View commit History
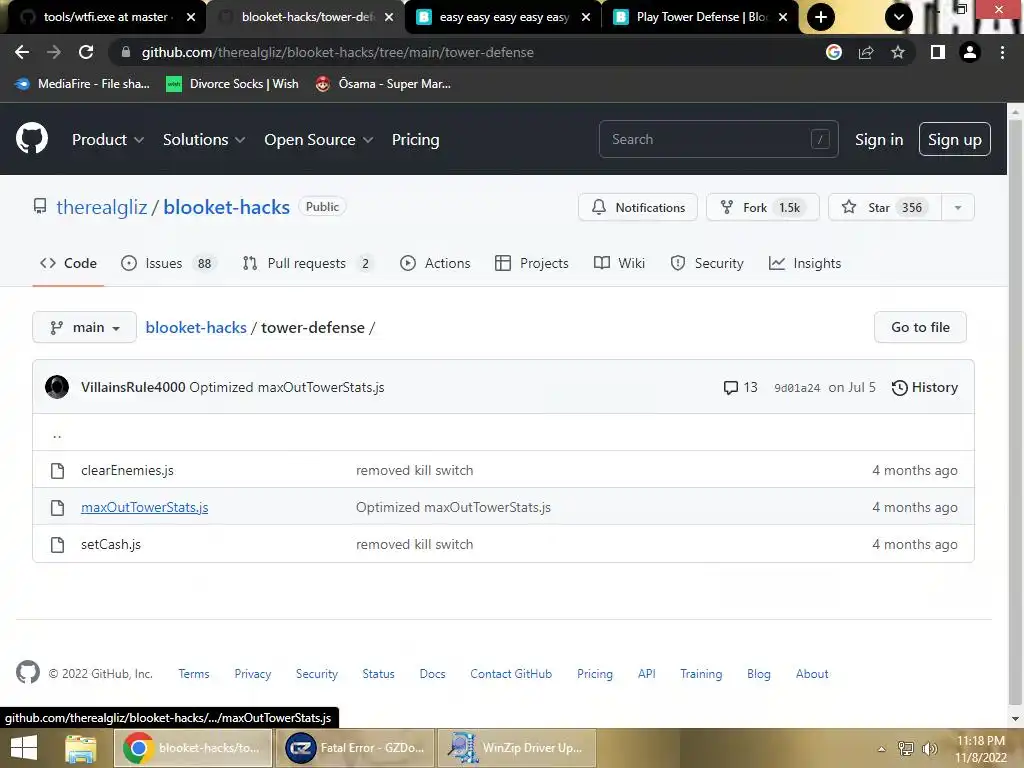This screenshot has height=768, width=1024. pos(925,388)
